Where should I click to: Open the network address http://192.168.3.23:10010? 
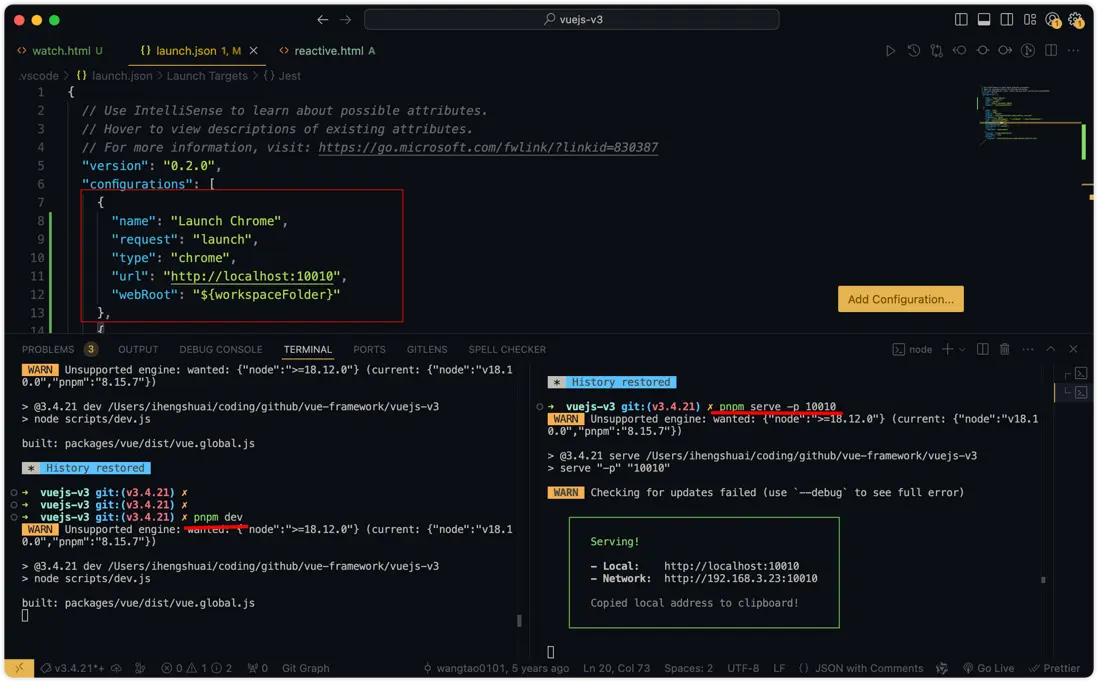point(740,579)
